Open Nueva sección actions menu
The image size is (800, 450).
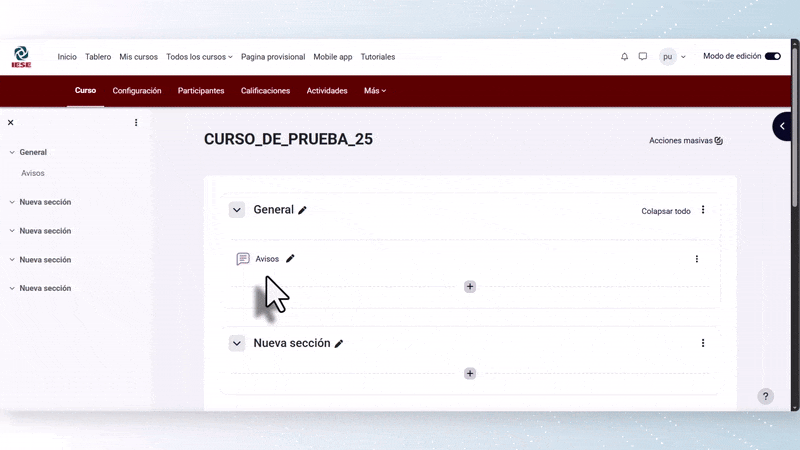point(703,343)
